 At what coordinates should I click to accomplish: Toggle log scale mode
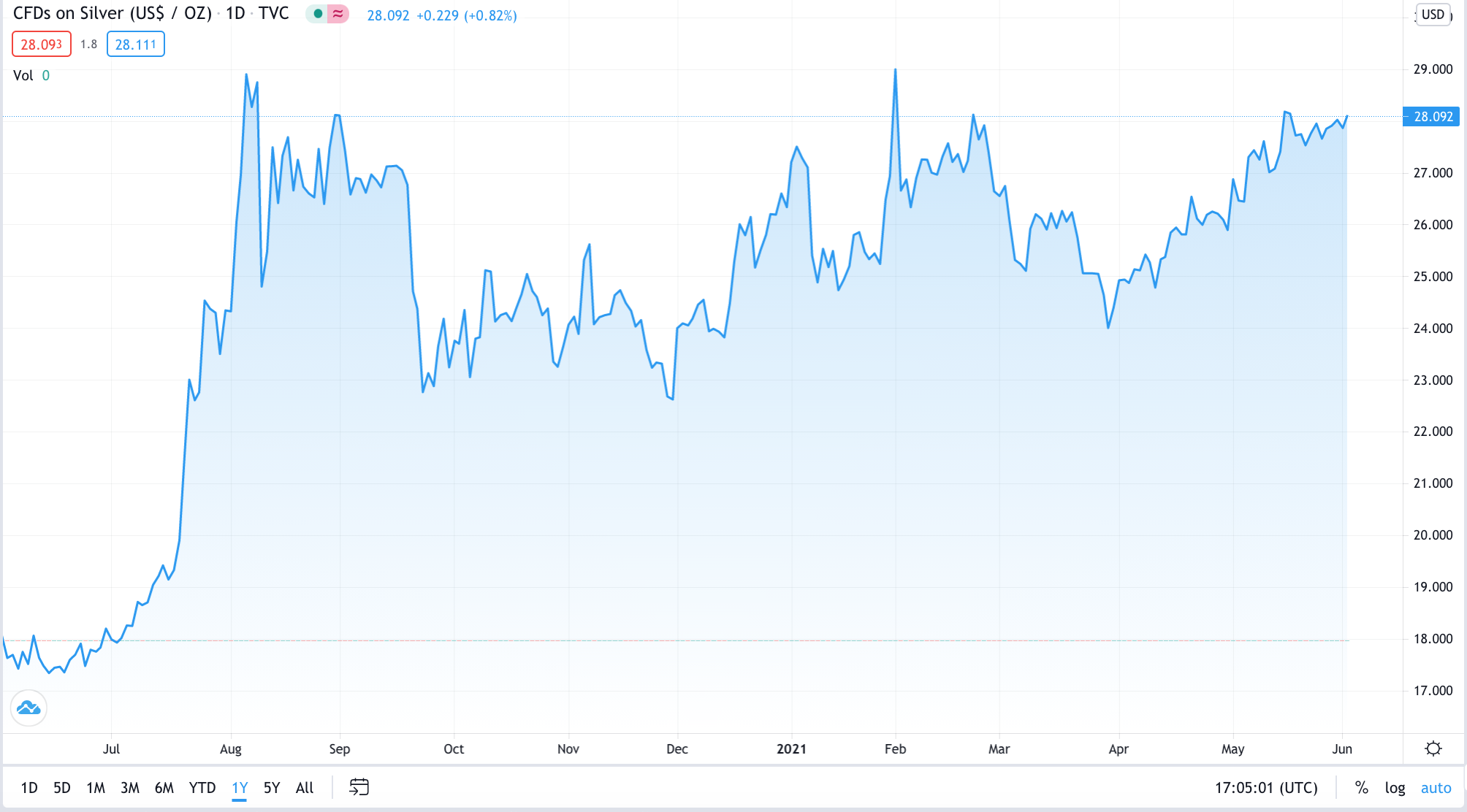(x=1395, y=787)
